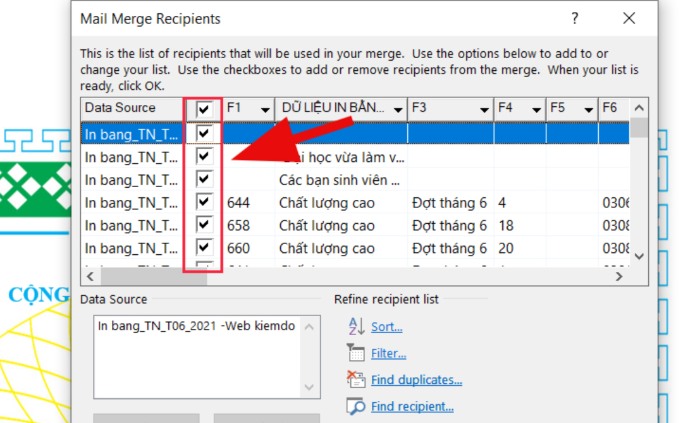This screenshot has width=700, height=423.
Task: Open the F4 column filter dropdown
Action: pyautogui.click(x=534, y=109)
